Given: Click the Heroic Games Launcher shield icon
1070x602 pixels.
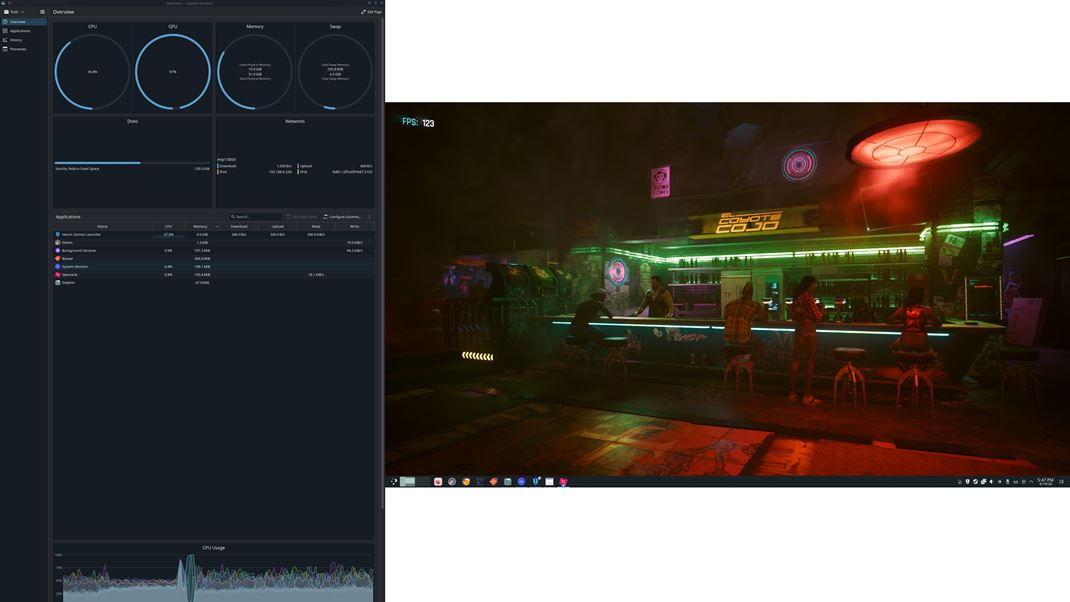Looking at the screenshot, I should [57, 234].
